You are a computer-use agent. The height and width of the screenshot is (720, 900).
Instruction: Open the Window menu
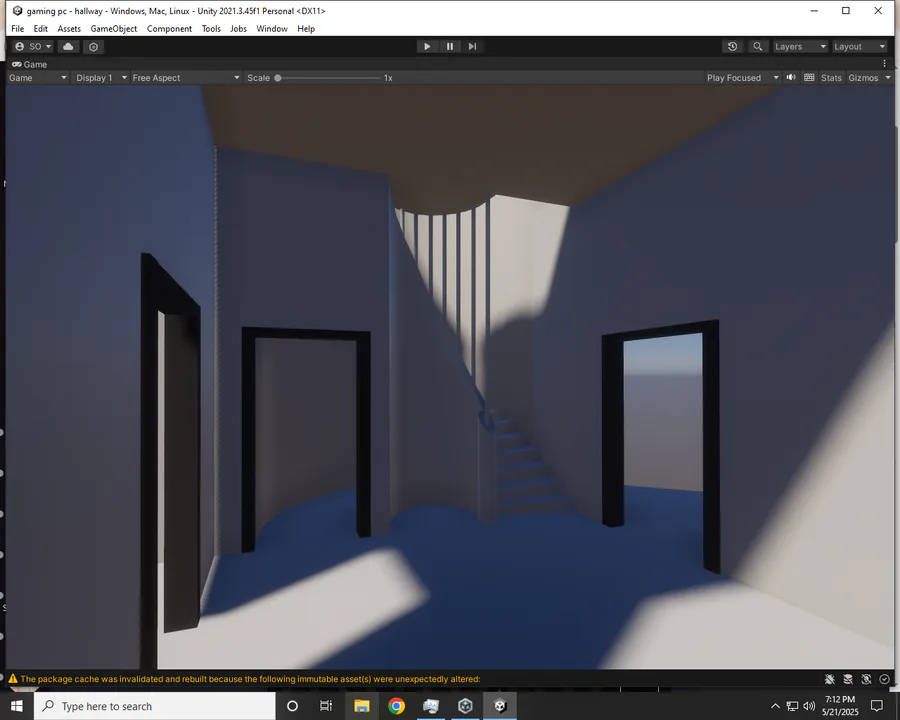[x=272, y=29]
